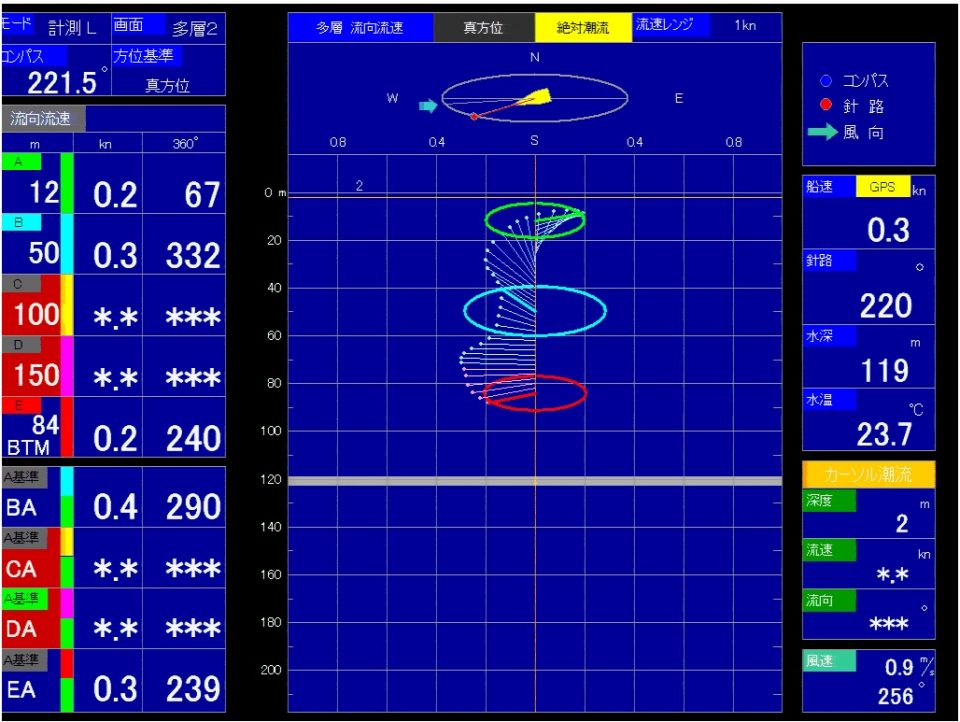Click the cyan layer B color bar
Image resolution: width=960 pixels, height=722 pixels.
click(x=67, y=244)
